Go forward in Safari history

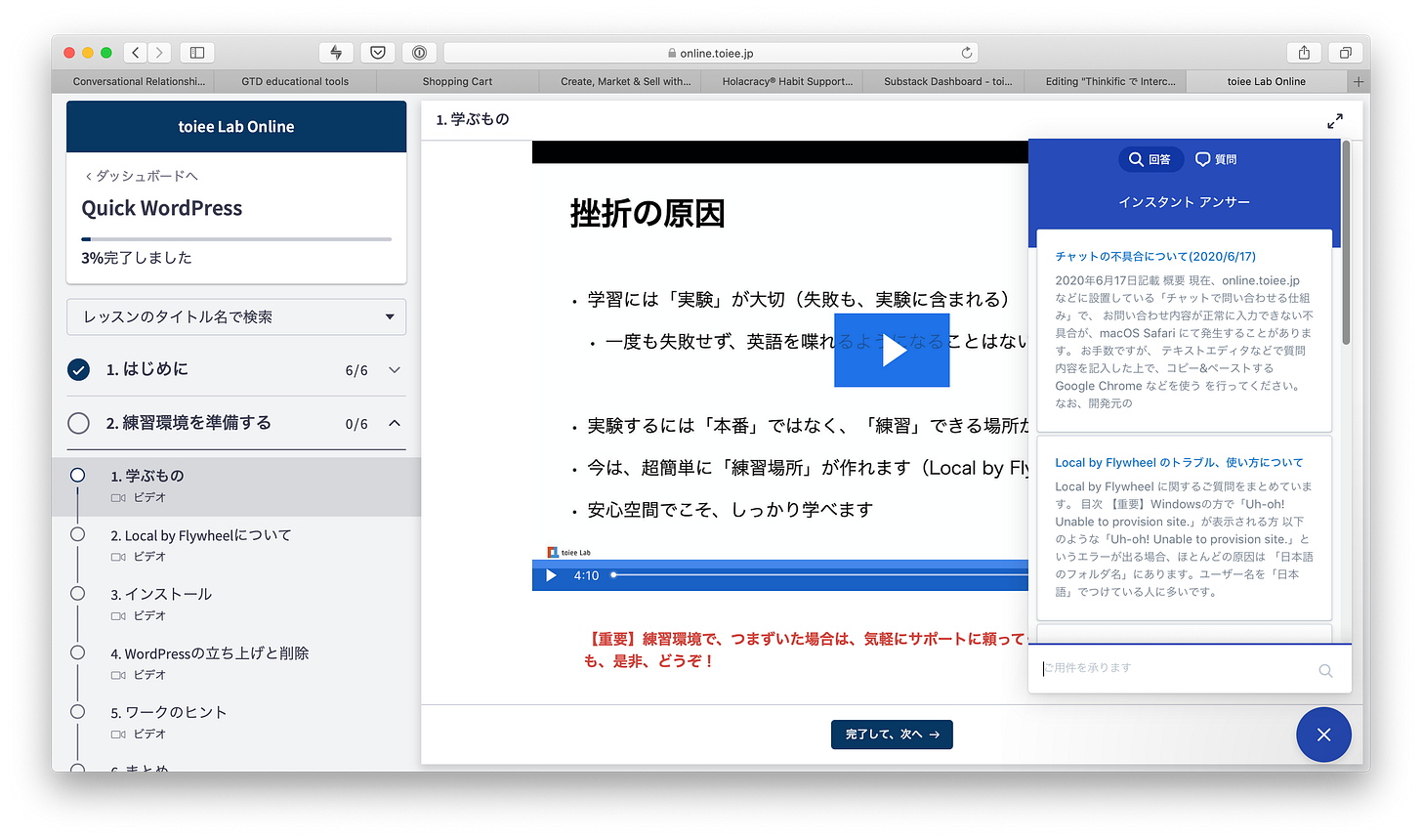(159, 53)
